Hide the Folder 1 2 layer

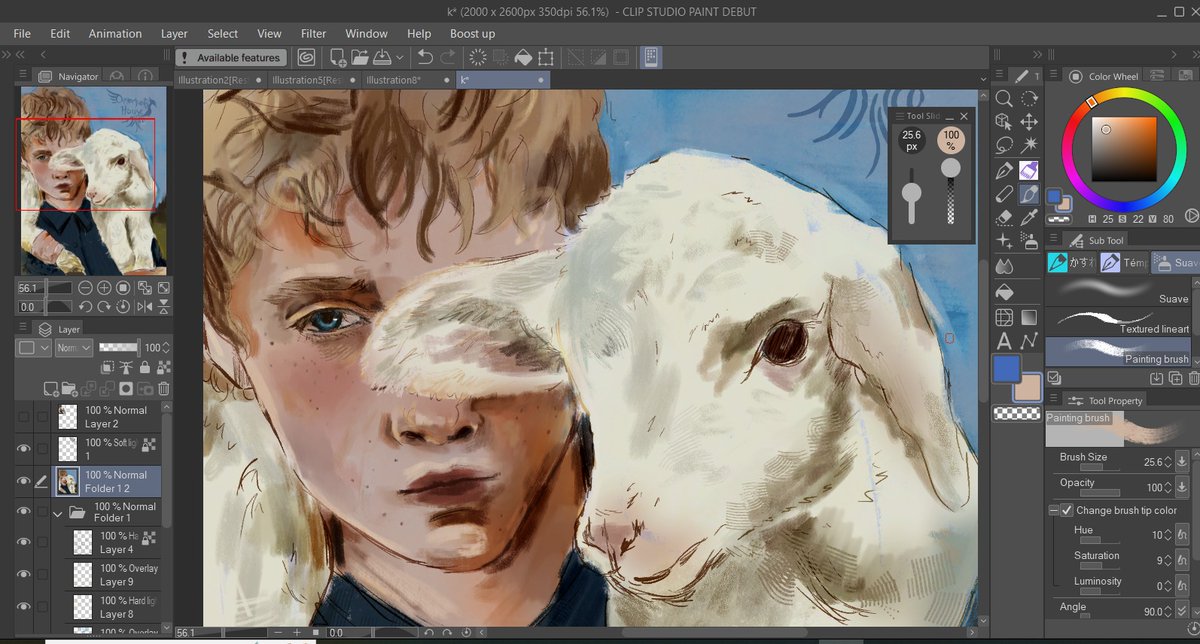click(23, 481)
